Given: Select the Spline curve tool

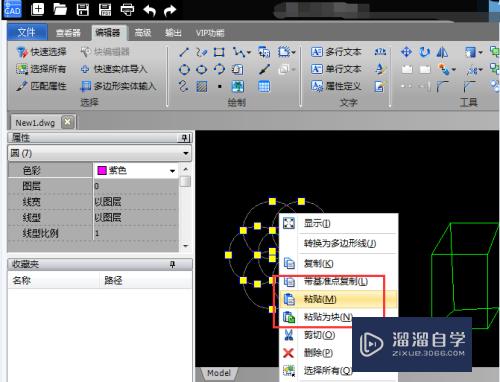Looking at the screenshot, I should (x=184, y=86).
